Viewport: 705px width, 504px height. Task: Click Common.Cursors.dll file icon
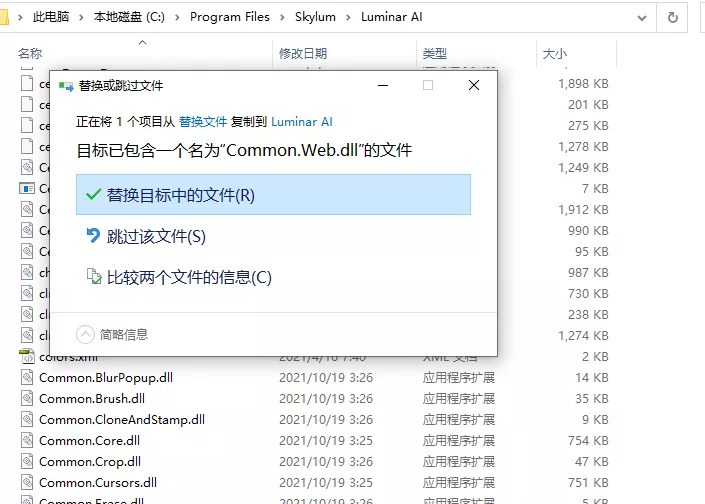(x=27, y=482)
